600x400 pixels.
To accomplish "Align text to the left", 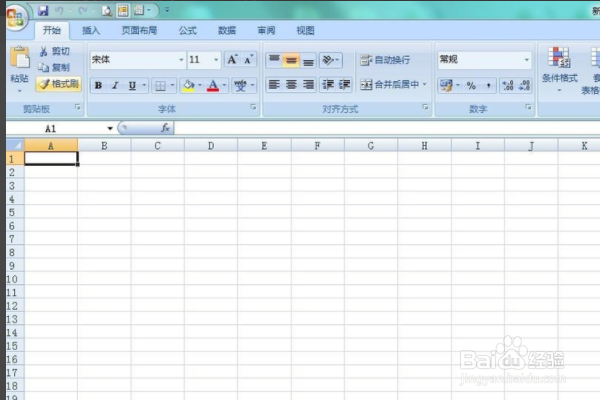I will point(274,85).
